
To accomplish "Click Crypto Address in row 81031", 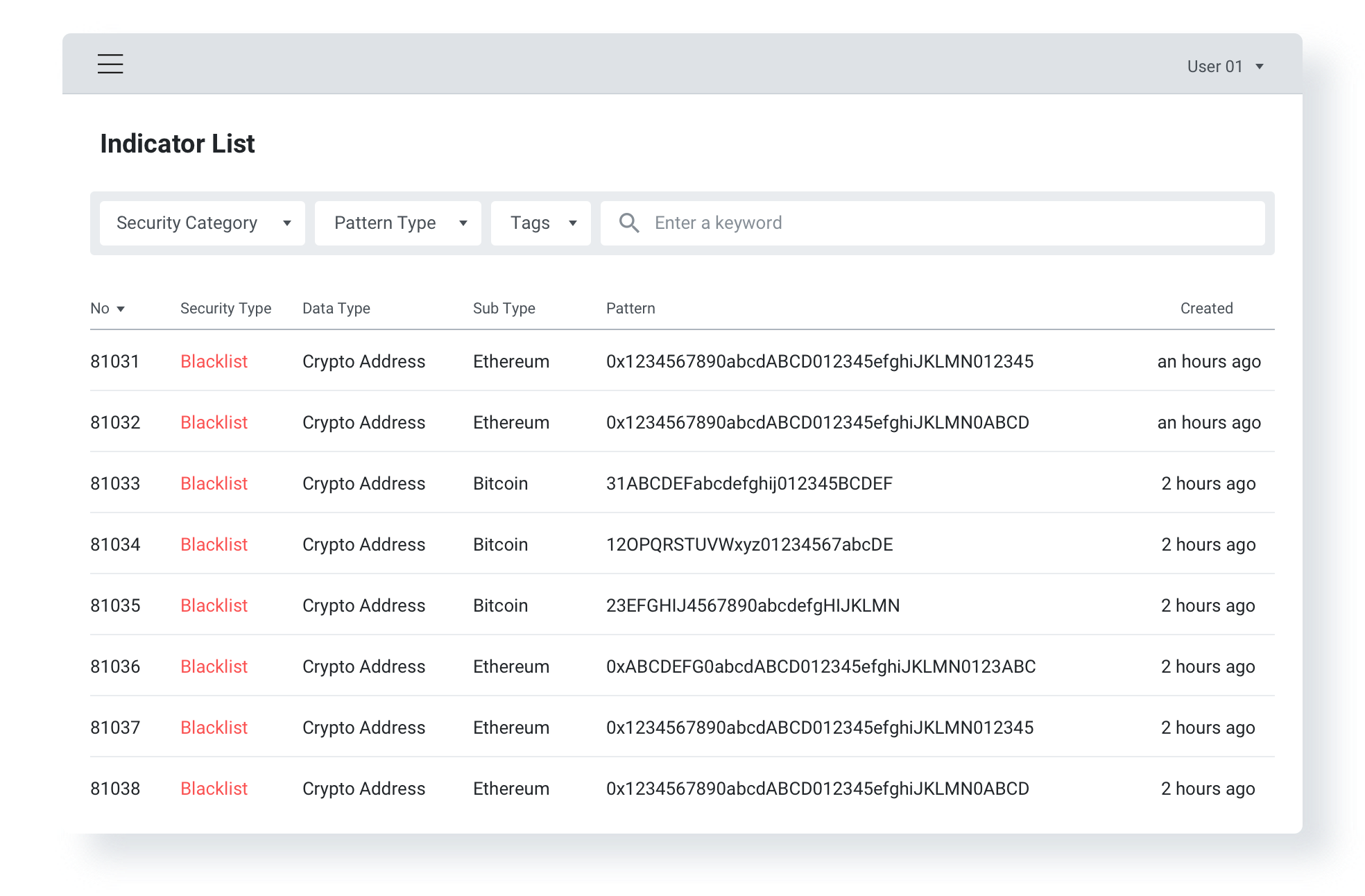I will (x=363, y=362).
